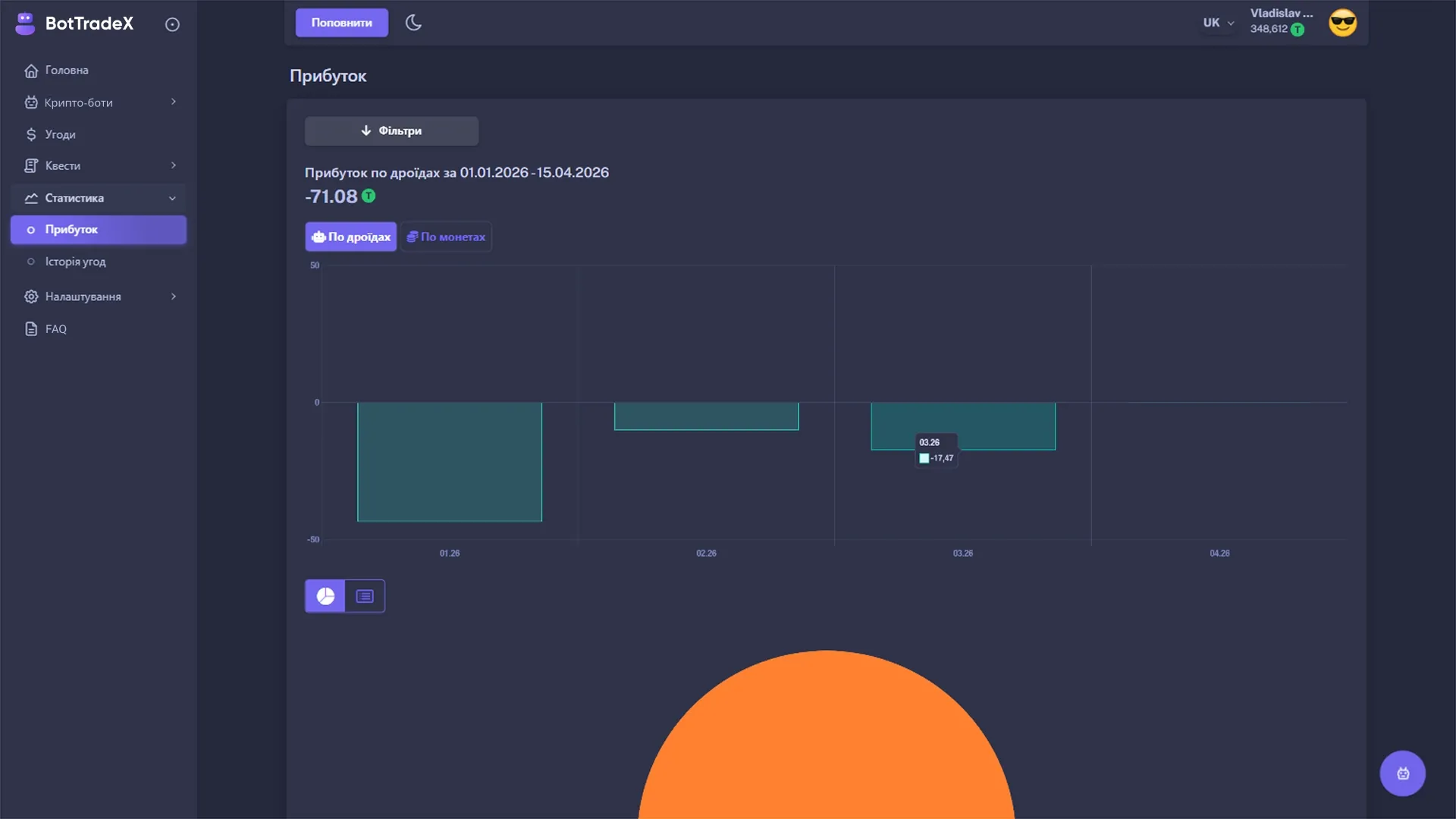Click the user avatar in top right corner
Viewport: 1456px width, 819px height.
pyautogui.click(x=1342, y=23)
